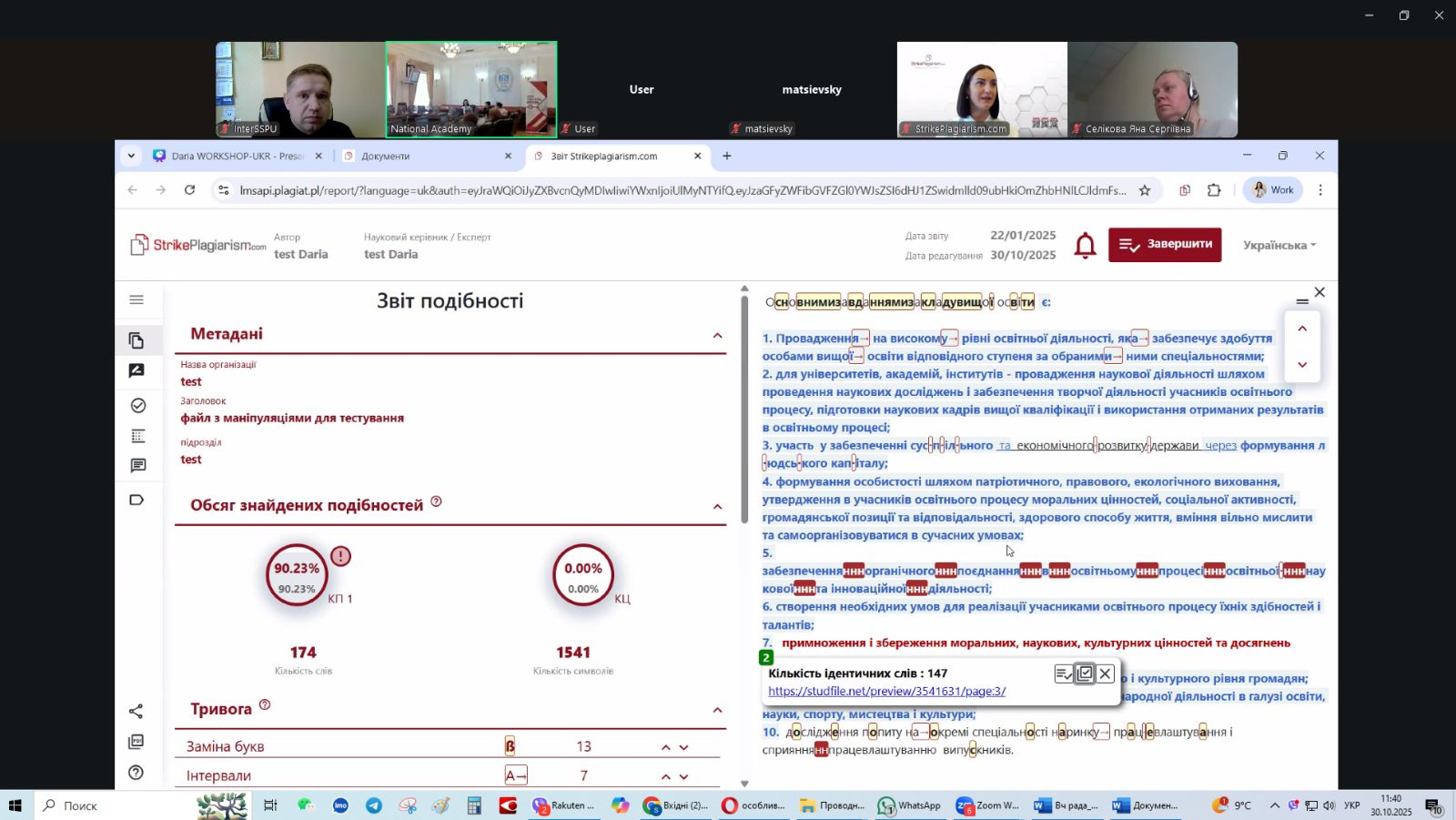
Task: Open the Українська language dropdown
Action: [1279, 245]
